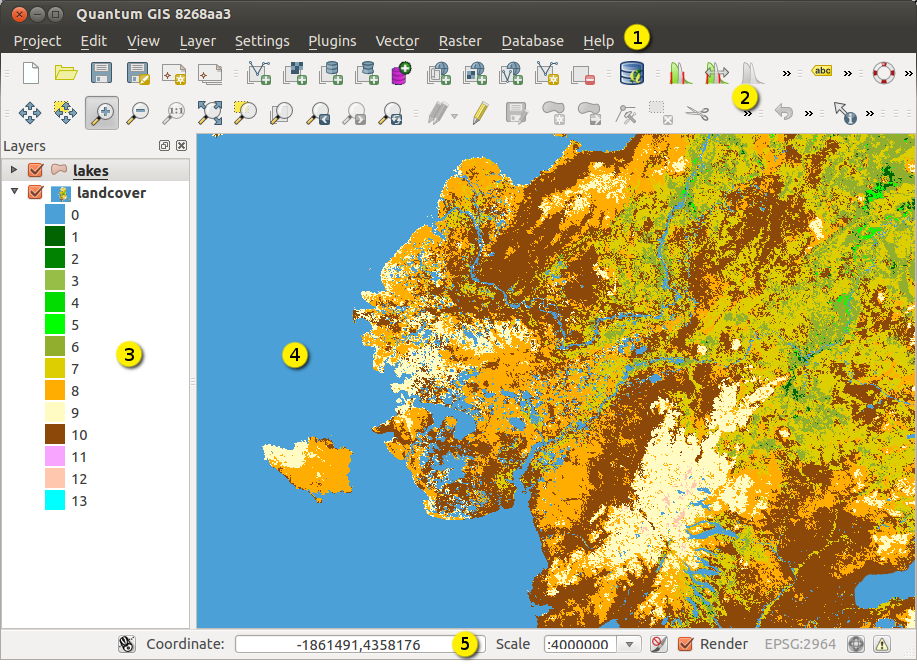Select the Pan Map tool
Screen dimensions: 917x664
coord(29,113)
